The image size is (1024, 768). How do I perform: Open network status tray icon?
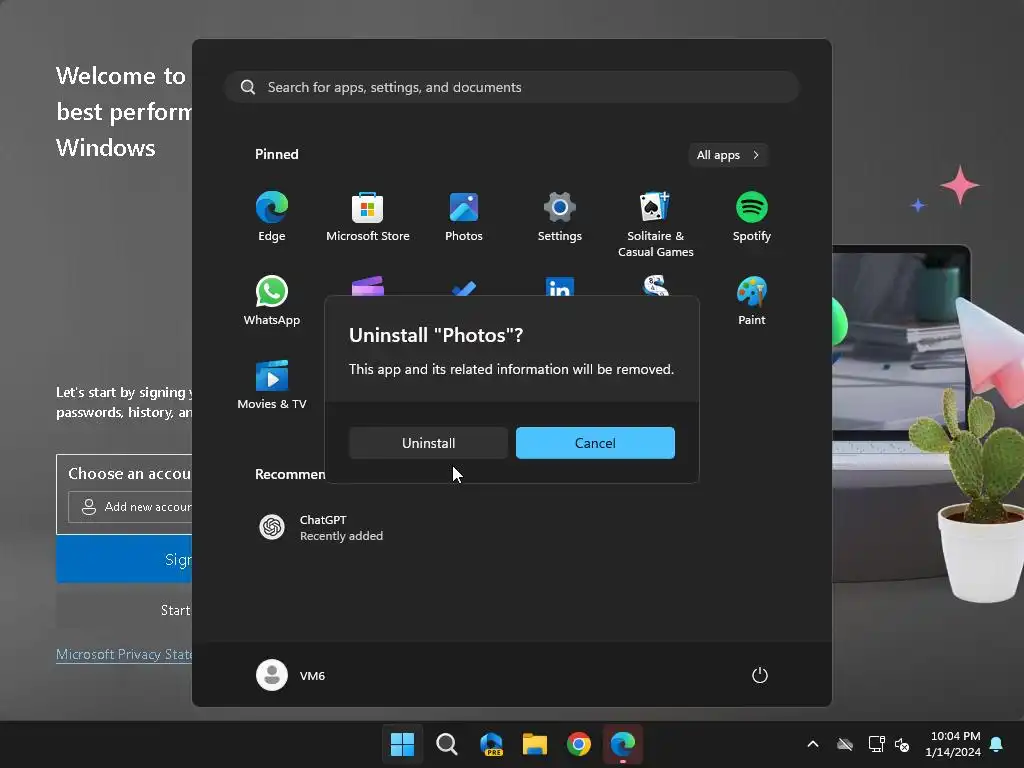876,744
